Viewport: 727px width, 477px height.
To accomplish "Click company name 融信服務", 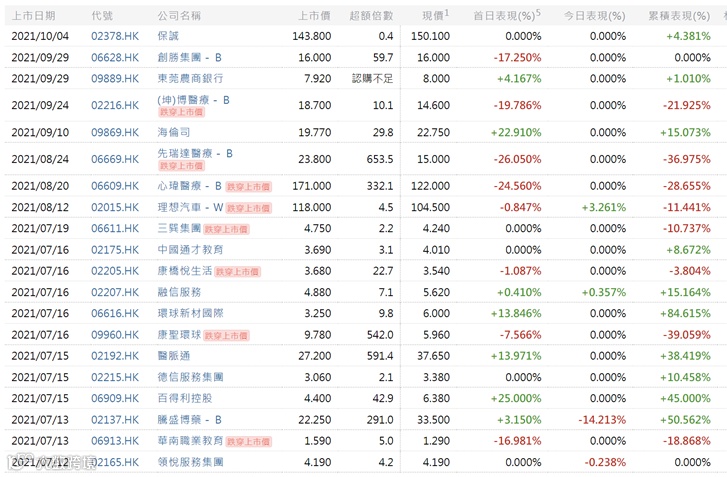I will [x=179, y=293].
